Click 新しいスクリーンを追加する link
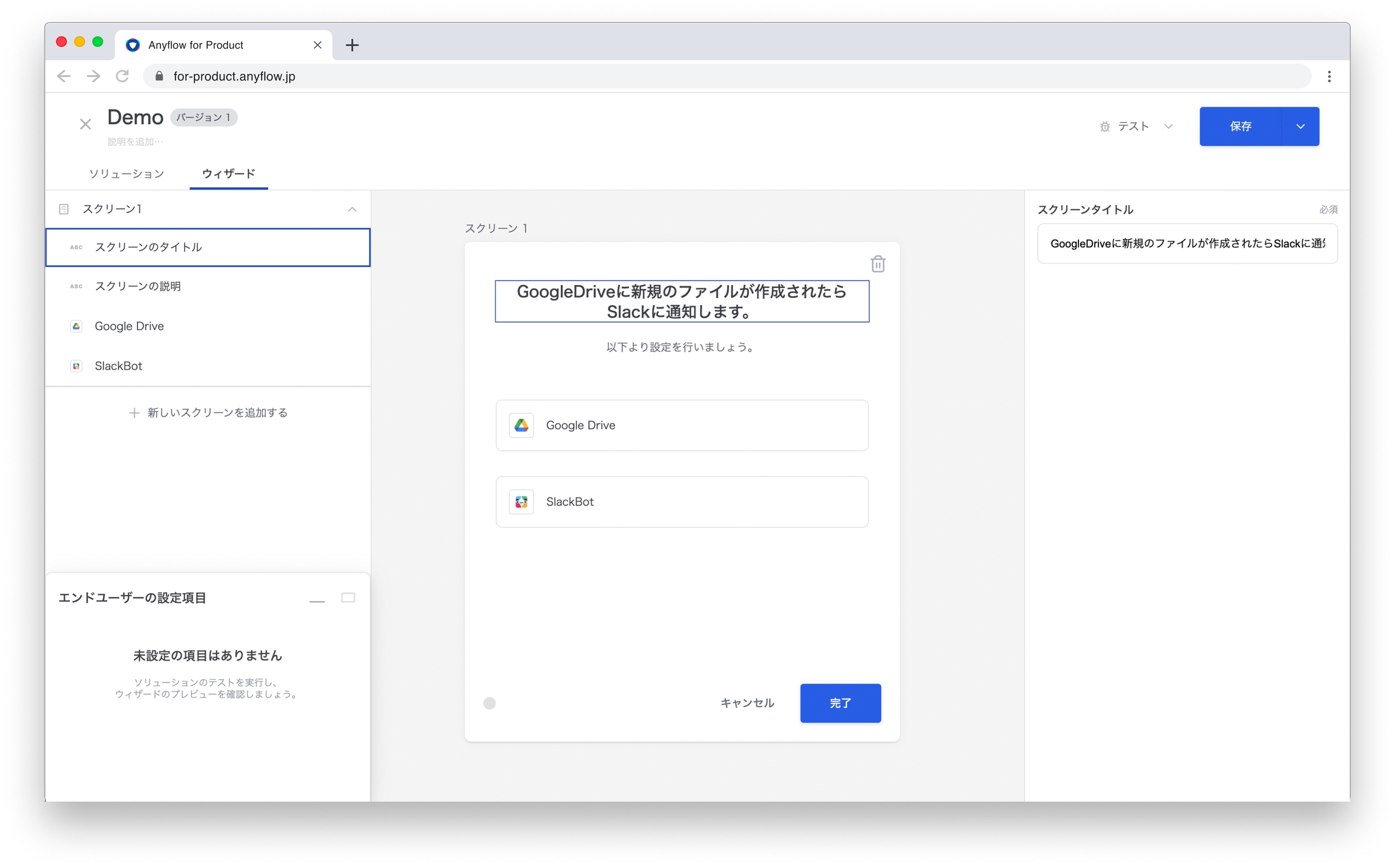1395x868 pixels. [x=208, y=413]
